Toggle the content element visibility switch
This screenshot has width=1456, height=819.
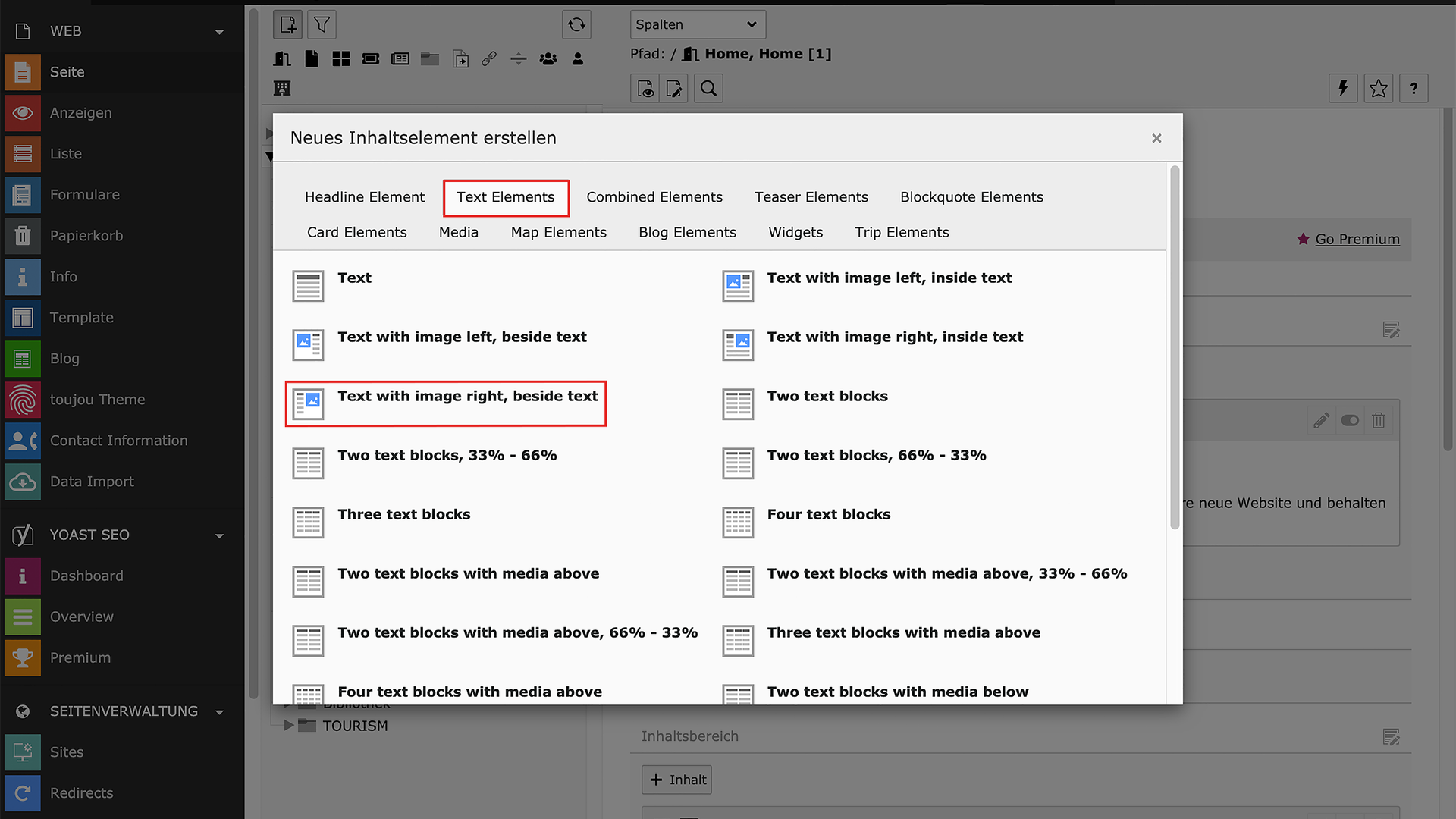(x=1350, y=420)
